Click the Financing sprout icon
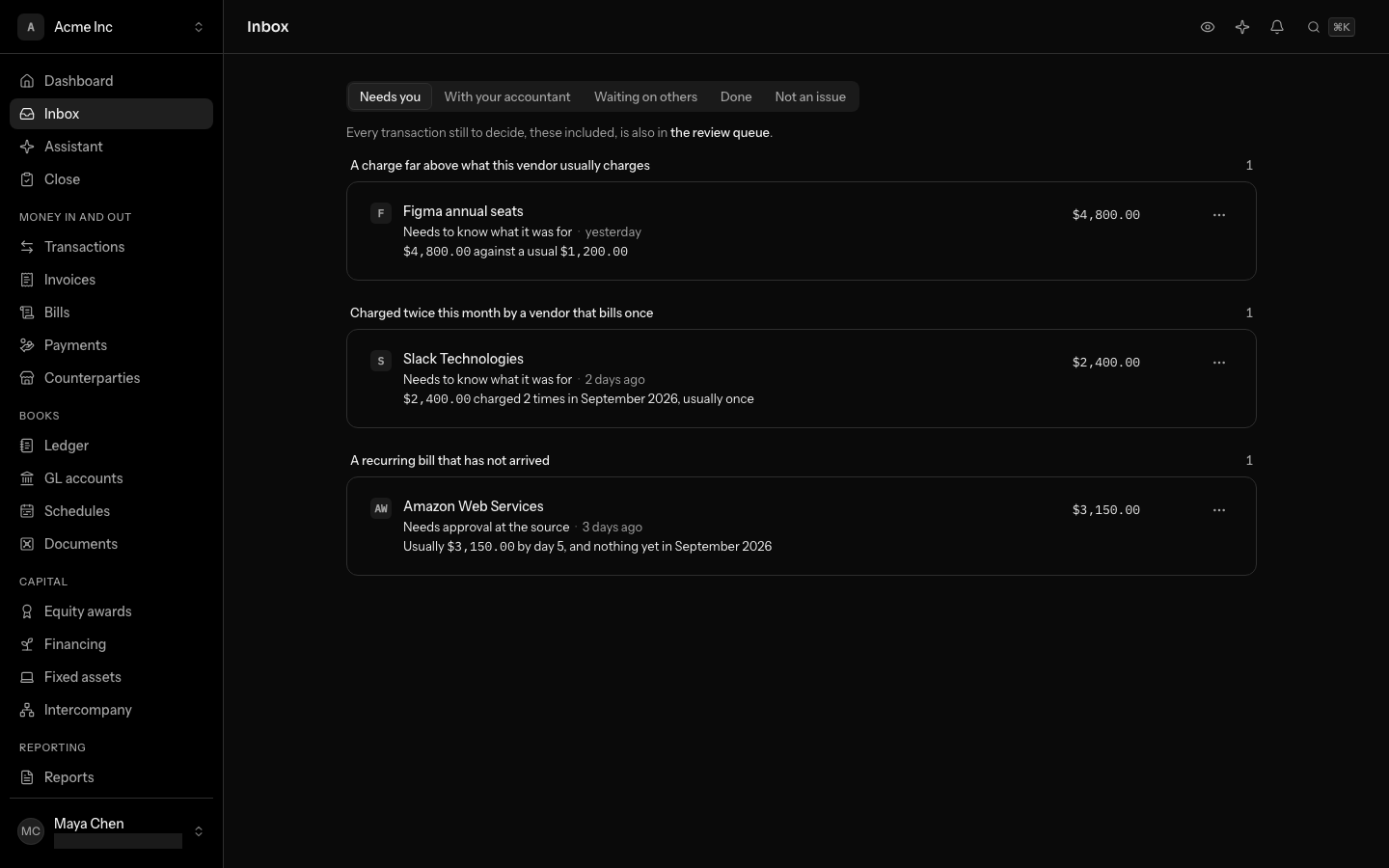Viewport: 1389px width, 868px height. click(27, 644)
